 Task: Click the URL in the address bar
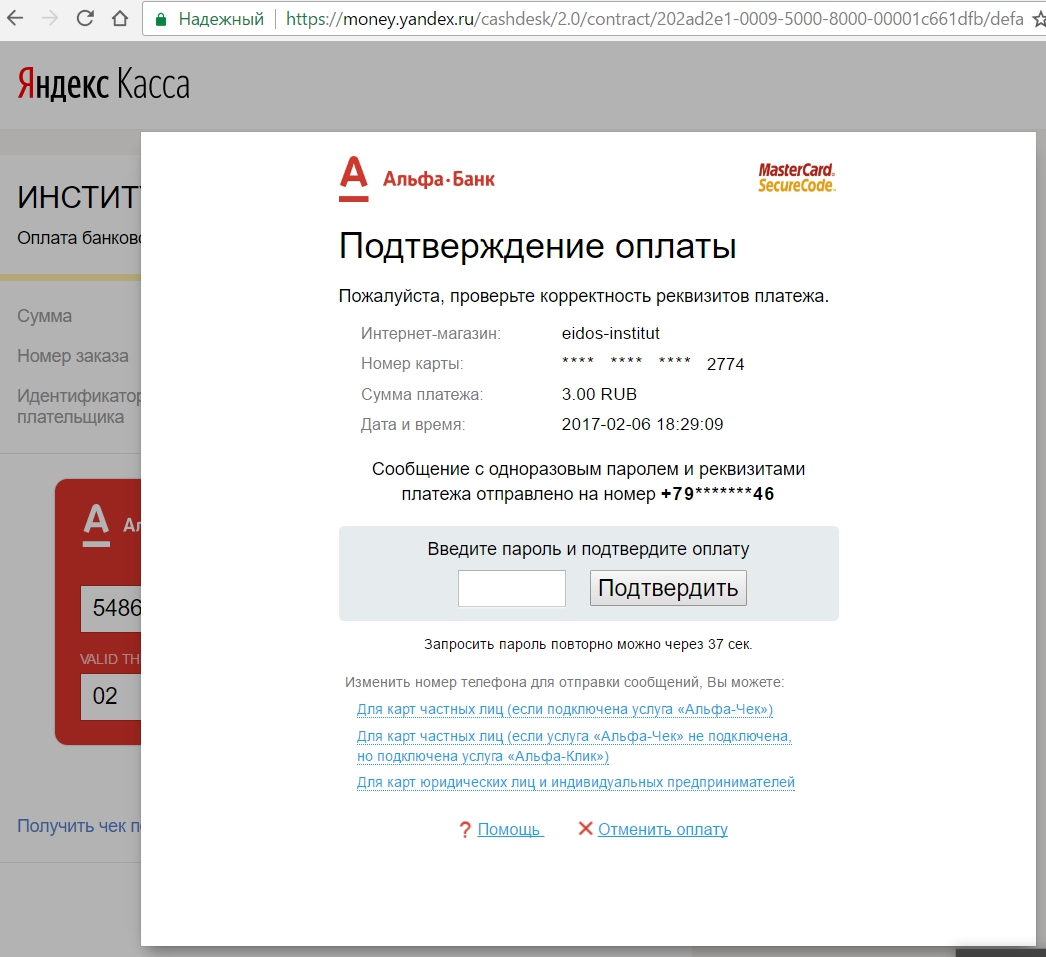pyautogui.click(x=654, y=19)
